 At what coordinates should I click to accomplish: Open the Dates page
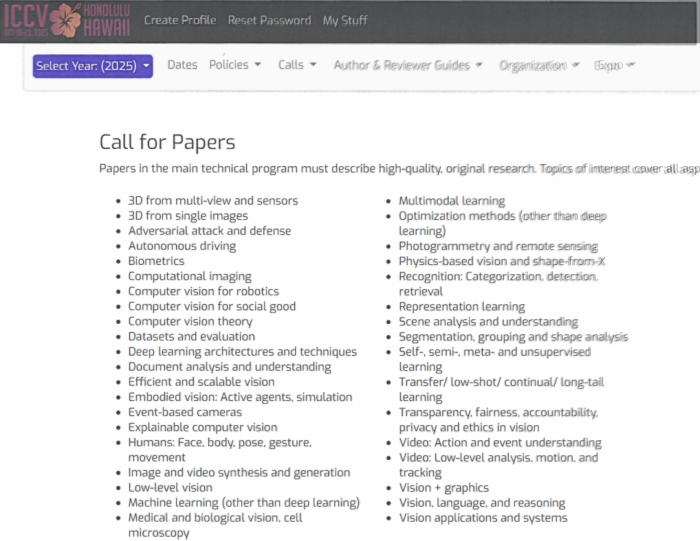pos(182,65)
